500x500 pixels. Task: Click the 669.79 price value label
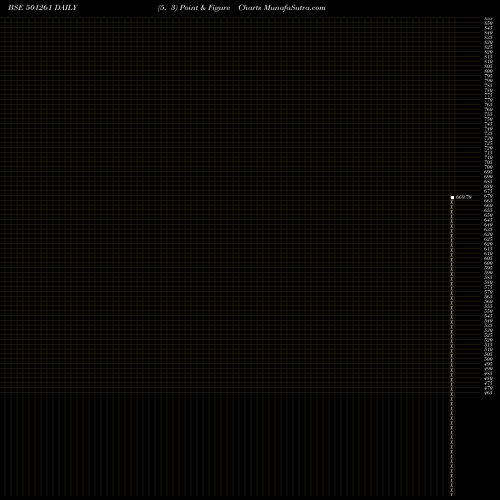point(464,197)
